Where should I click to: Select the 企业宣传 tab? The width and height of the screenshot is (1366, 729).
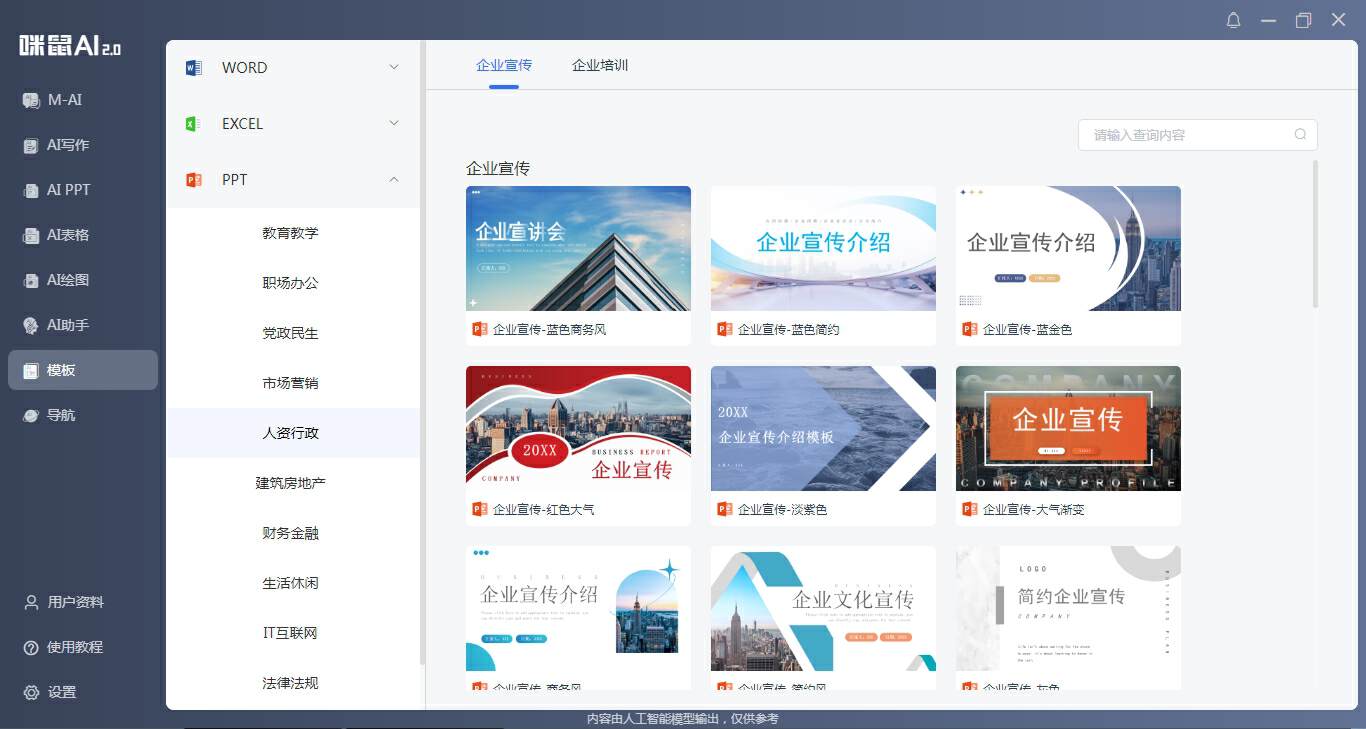pyautogui.click(x=504, y=65)
